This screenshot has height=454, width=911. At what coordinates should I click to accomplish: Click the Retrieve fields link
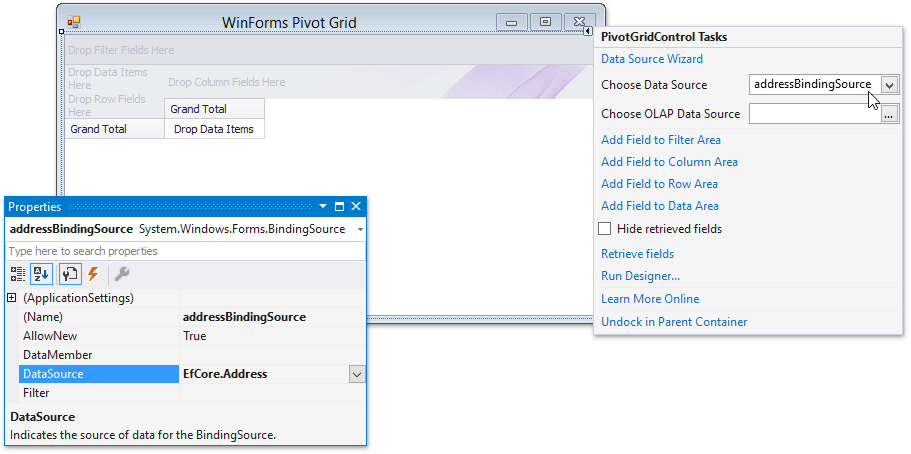[637, 254]
